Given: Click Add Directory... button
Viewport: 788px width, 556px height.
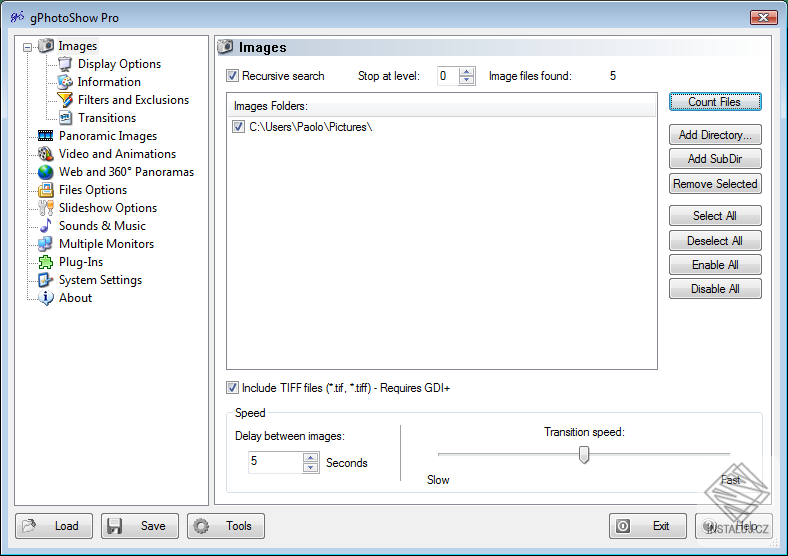Looking at the screenshot, I should click(715, 135).
